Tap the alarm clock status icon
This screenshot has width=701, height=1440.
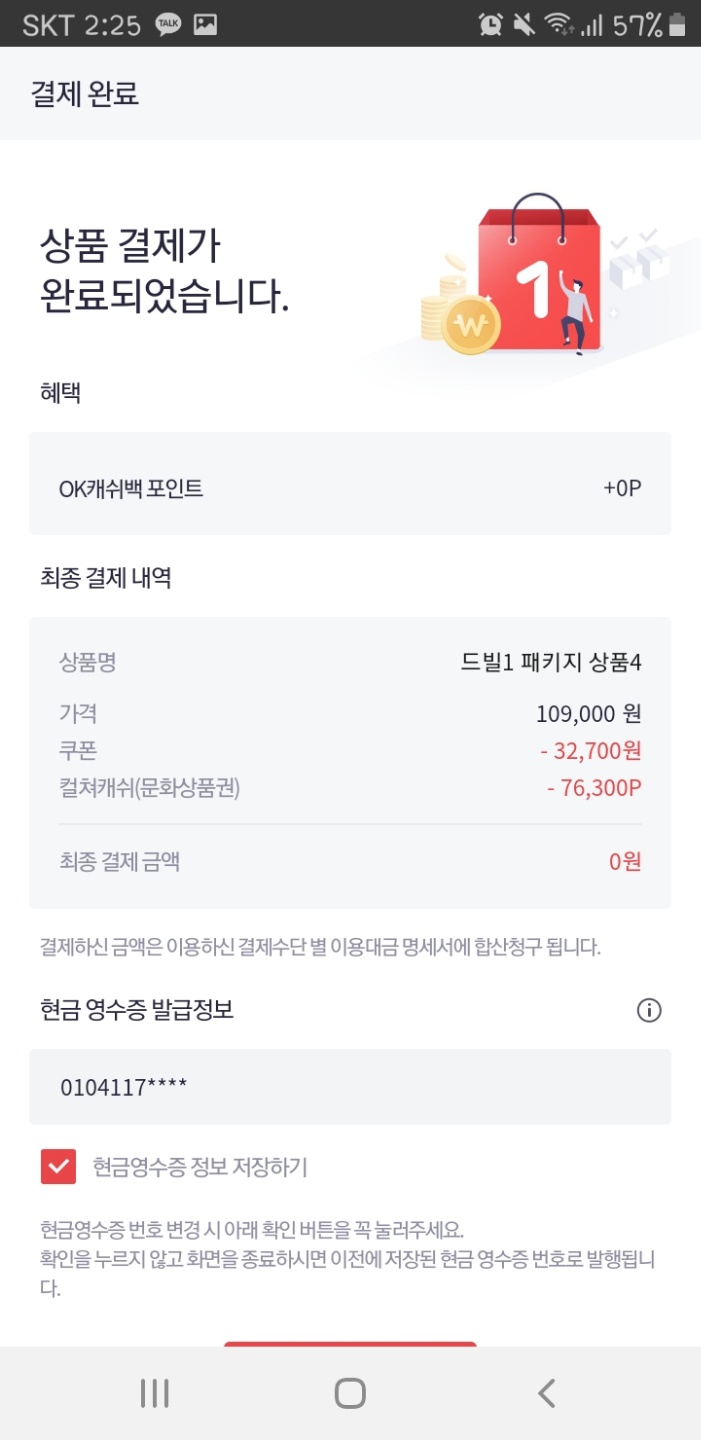(x=490, y=24)
